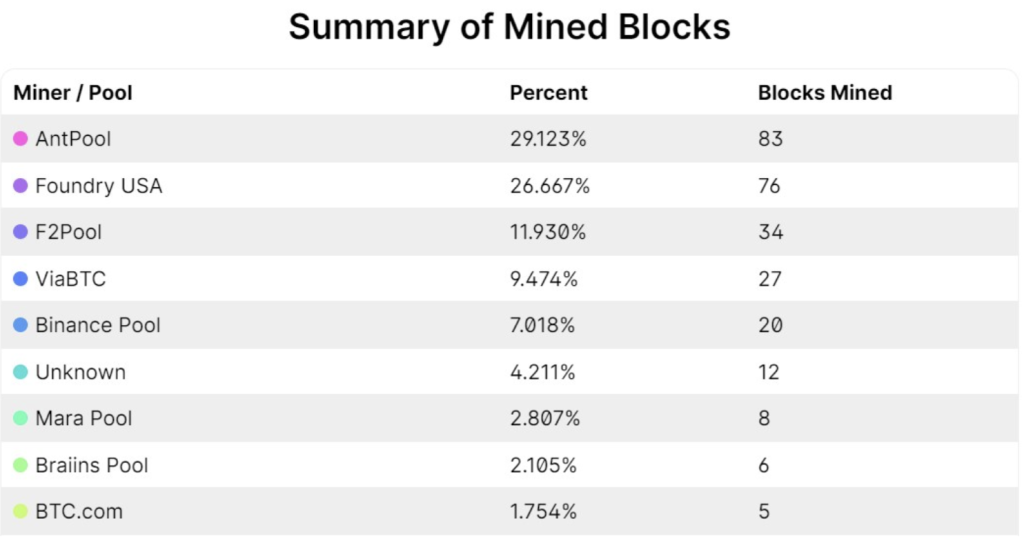This screenshot has width=1024, height=541.
Task: Click the light blue Binance Pool dot
Action: coord(20,325)
